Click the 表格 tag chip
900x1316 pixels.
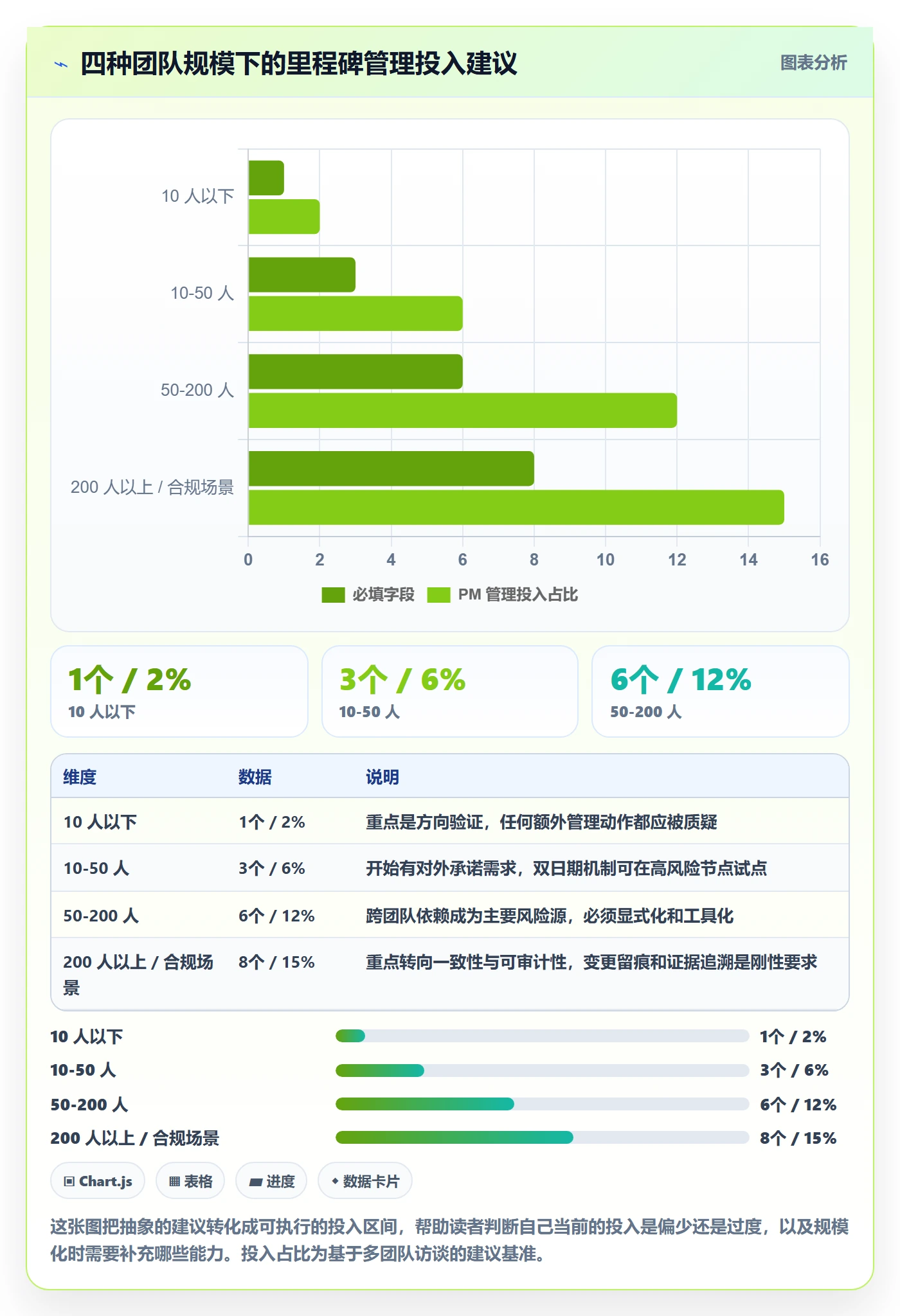click(190, 1181)
